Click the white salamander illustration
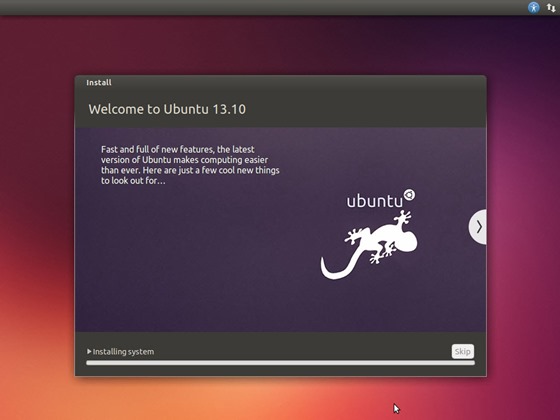Screen dimensions: 560x420 [369, 245]
